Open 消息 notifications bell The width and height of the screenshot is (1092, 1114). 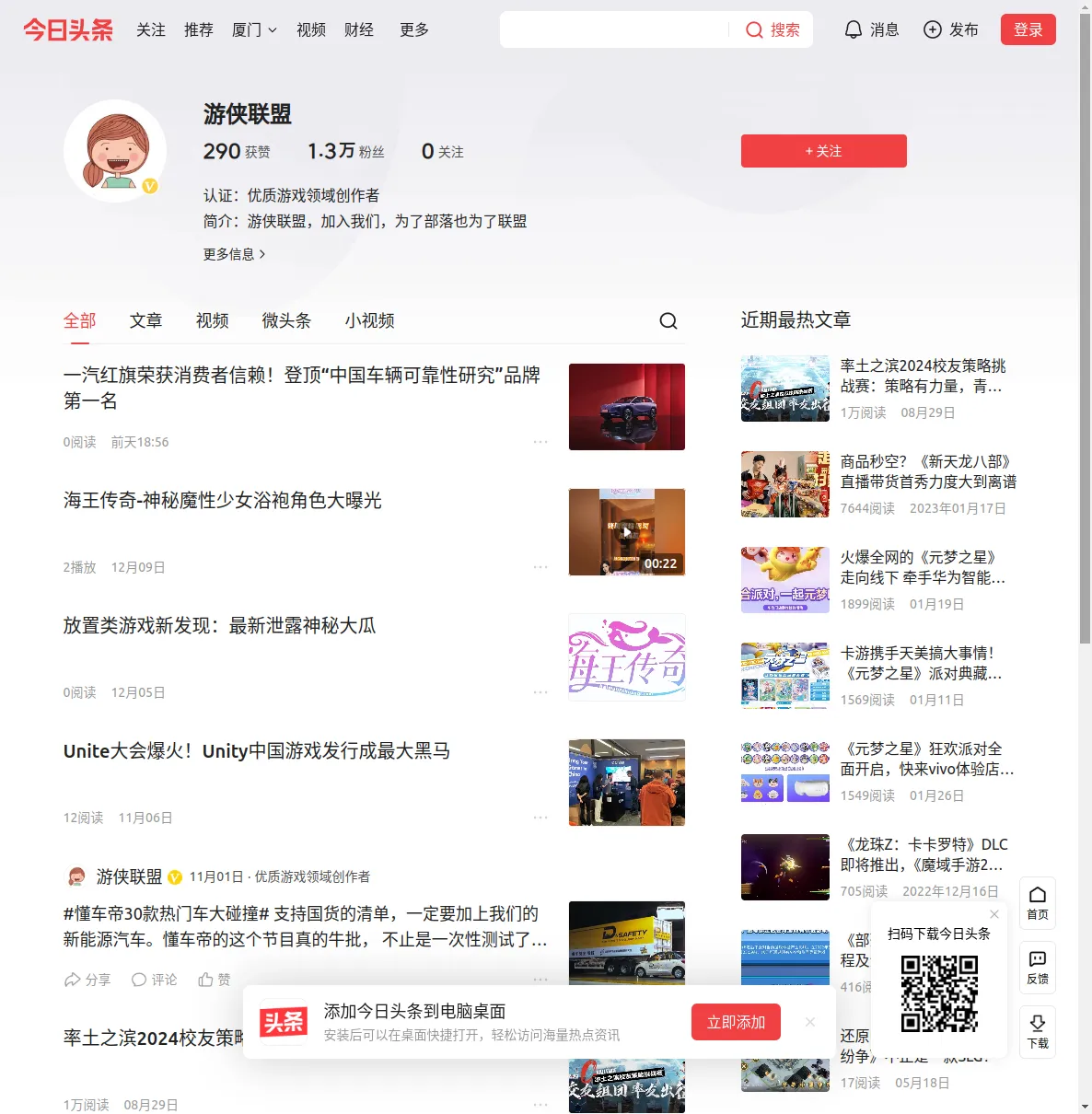pyautogui.click(x=854, y=29)
